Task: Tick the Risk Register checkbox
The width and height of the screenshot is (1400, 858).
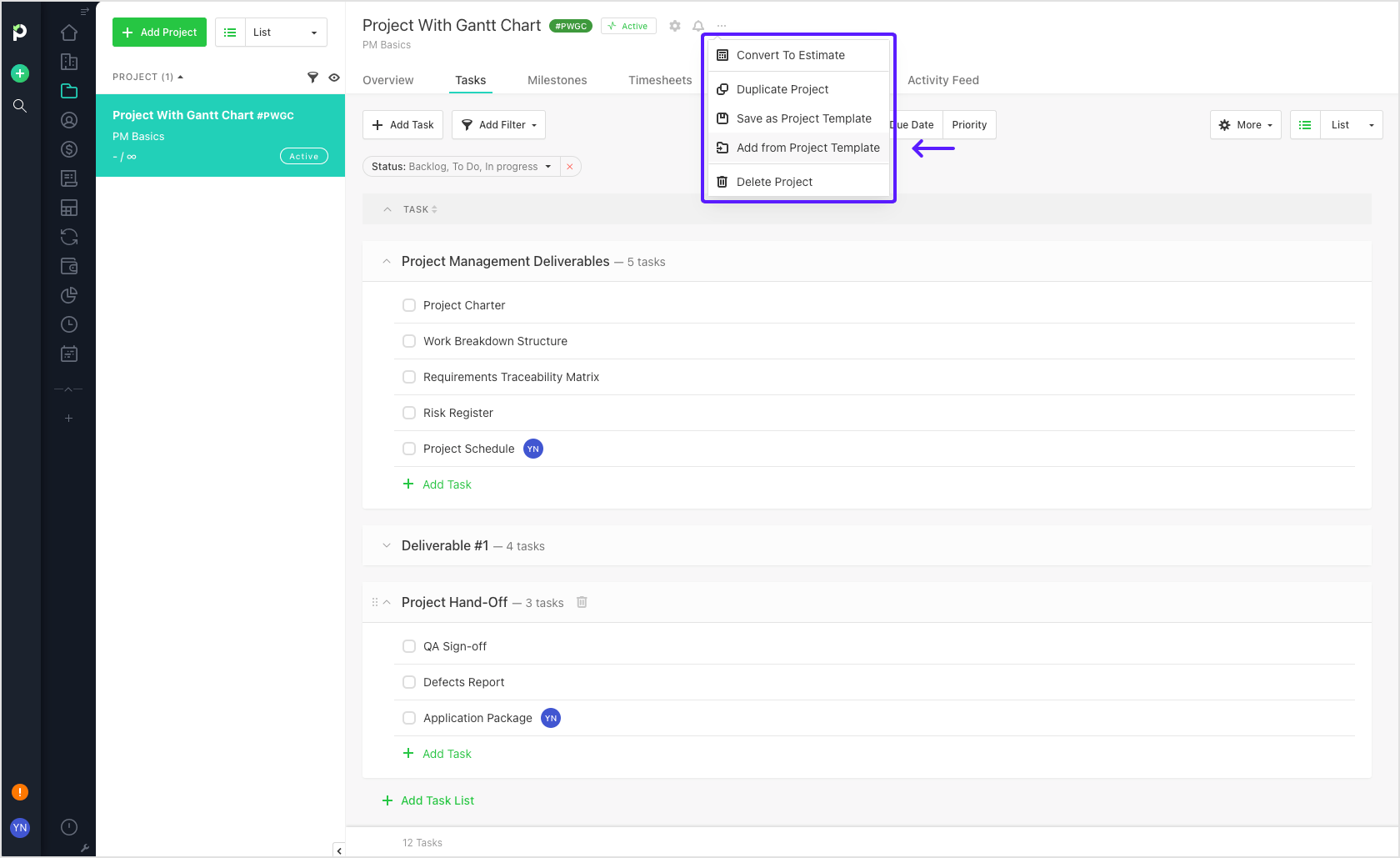Action: tap(409, 413)
